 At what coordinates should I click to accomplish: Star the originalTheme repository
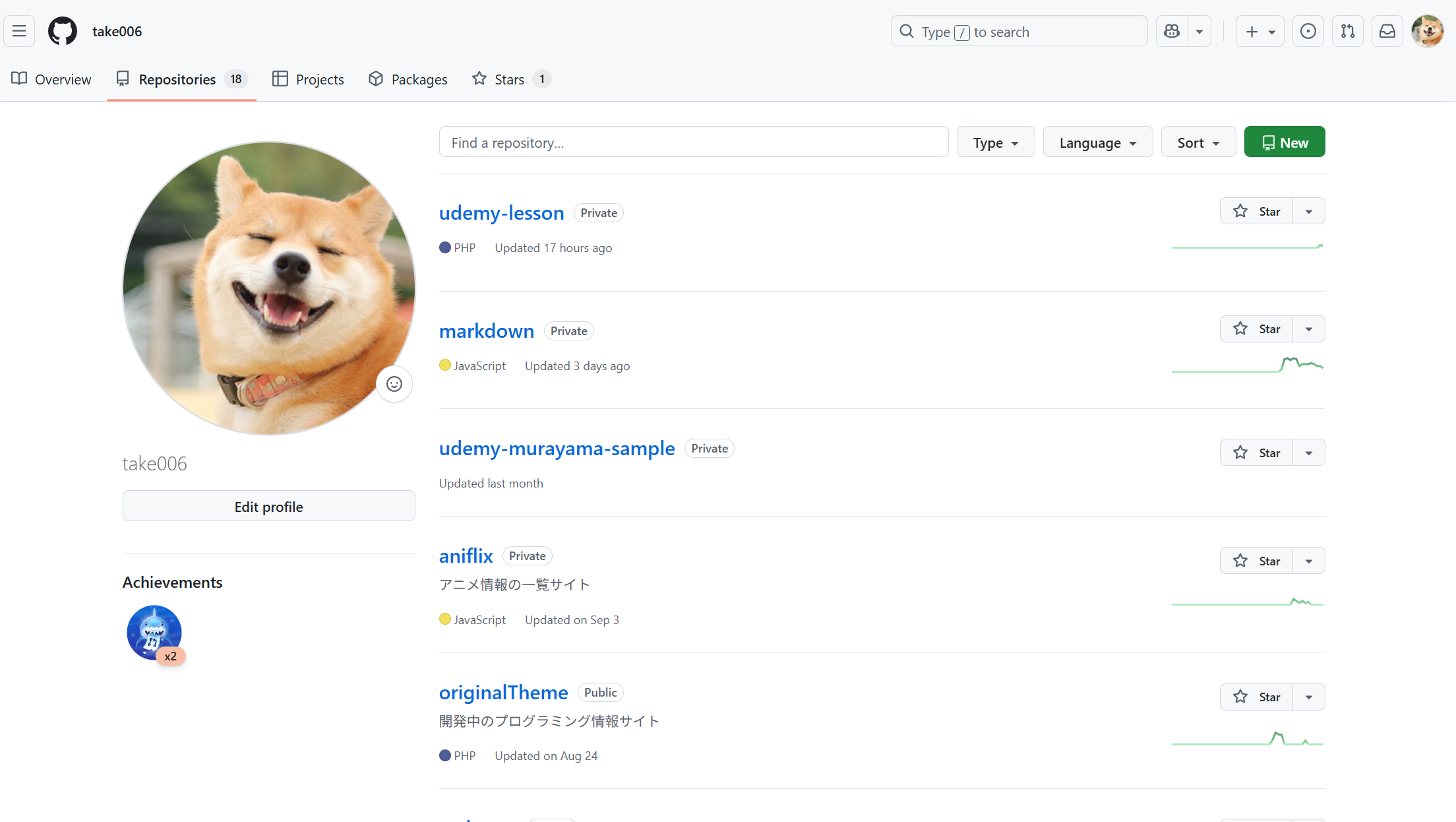click(1258, 697)
